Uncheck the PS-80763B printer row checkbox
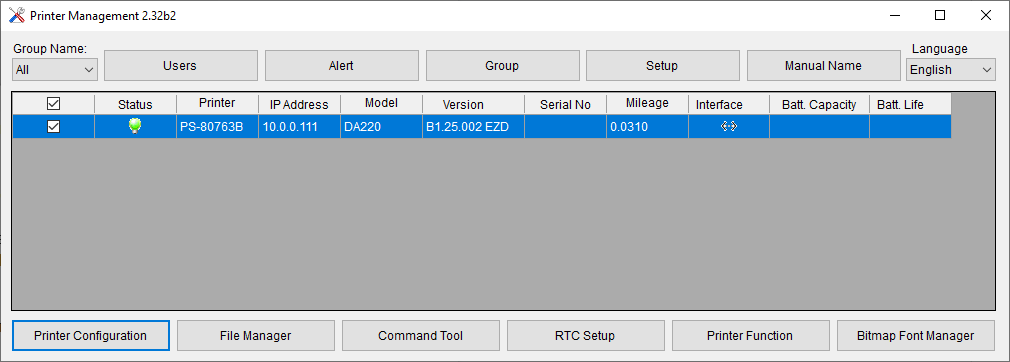Viewport: 1010px width, 362px height. (x=53, y=127)
